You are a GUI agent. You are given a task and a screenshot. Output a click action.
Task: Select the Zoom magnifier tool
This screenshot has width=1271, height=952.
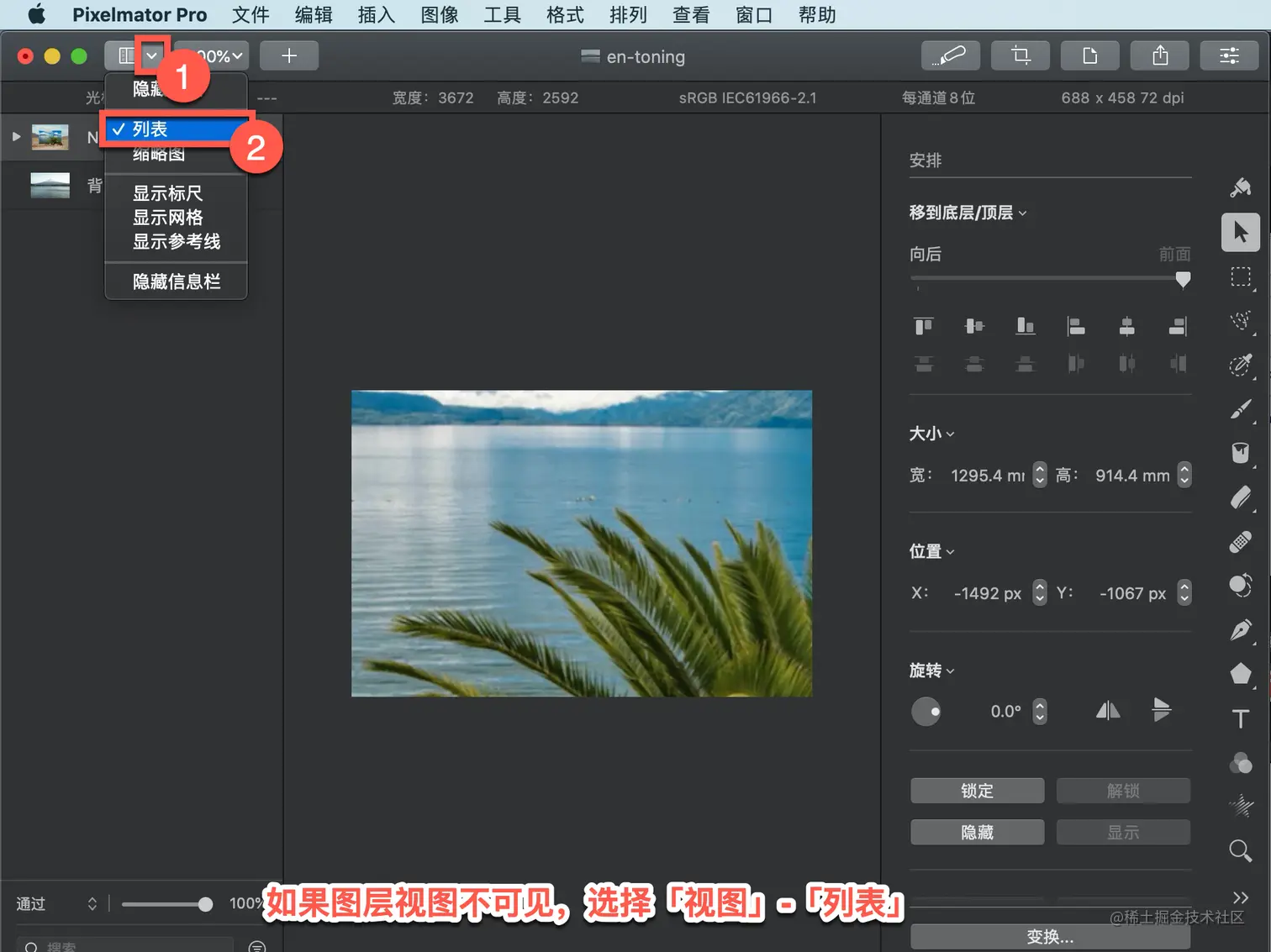tap(1241, 851)
